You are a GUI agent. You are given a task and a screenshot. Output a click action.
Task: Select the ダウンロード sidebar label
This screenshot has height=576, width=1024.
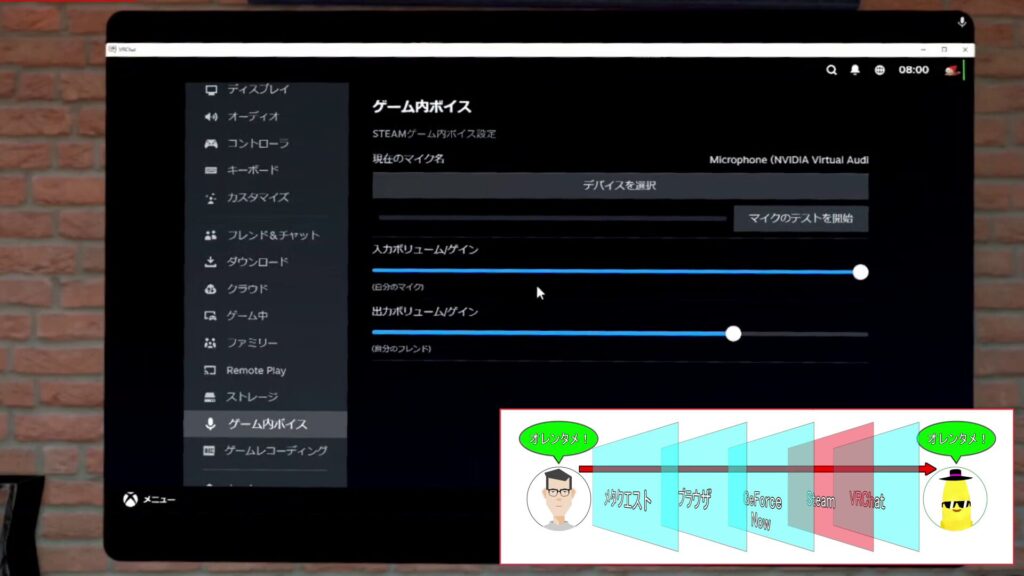(257, 262)
